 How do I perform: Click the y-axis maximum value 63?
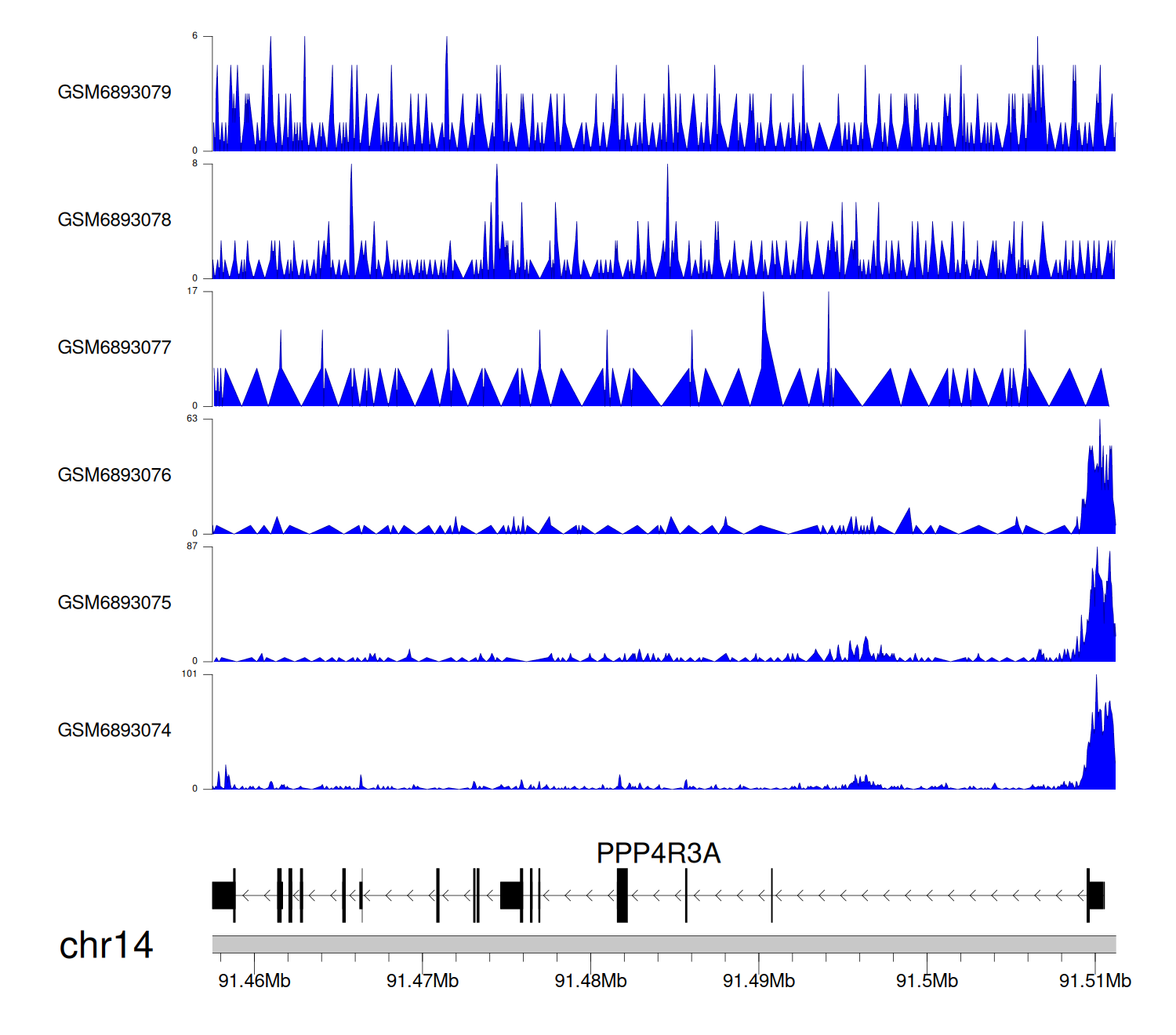point(192,419)
